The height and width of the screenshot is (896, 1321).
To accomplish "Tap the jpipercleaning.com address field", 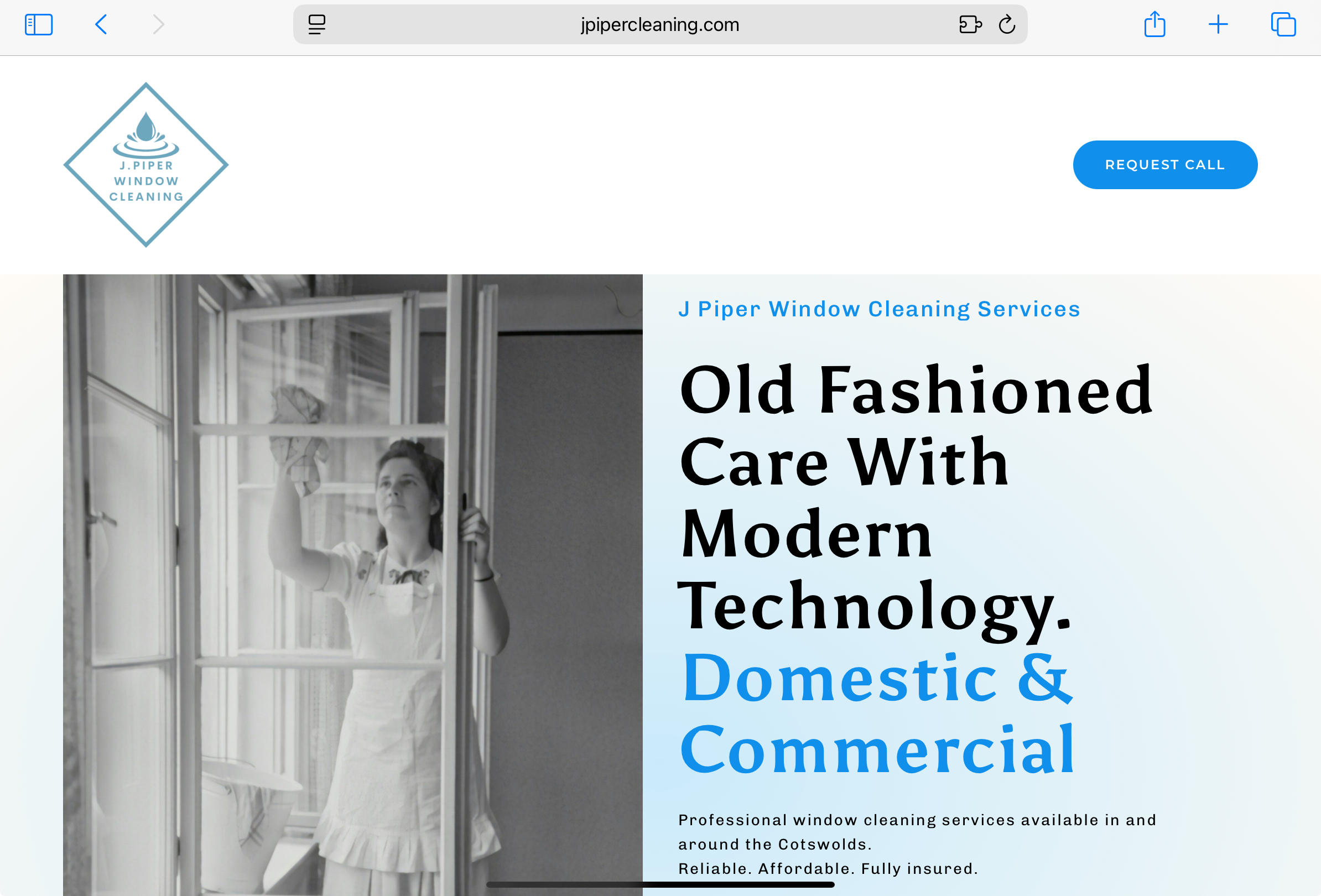I will tap(659, 24).
